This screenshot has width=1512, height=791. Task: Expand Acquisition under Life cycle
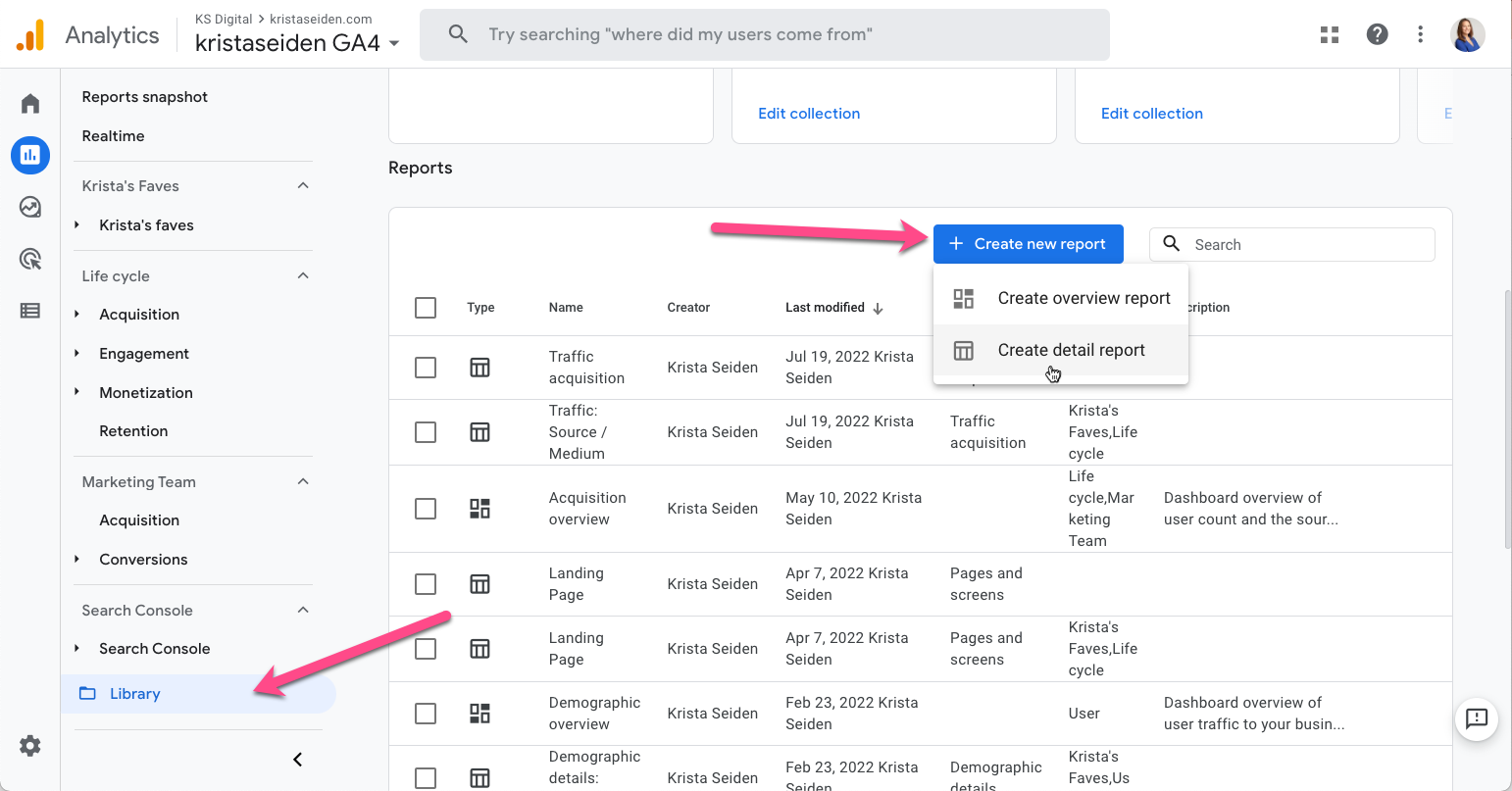[77, 314]
